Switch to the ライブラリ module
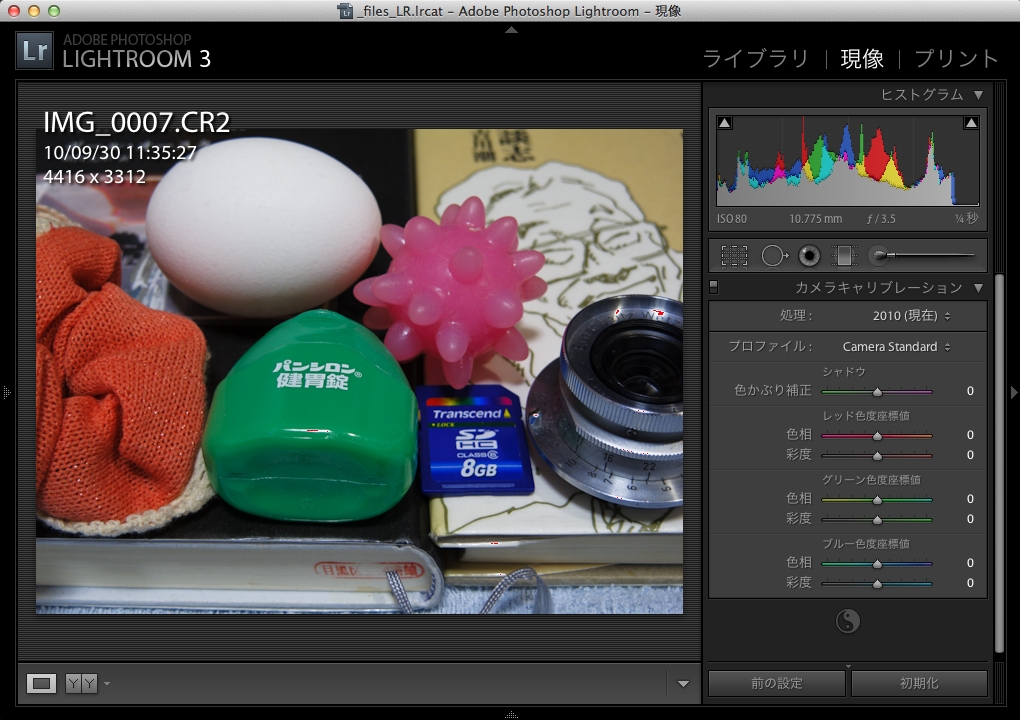Screen dimensions: 1020x720 point(755,59)
